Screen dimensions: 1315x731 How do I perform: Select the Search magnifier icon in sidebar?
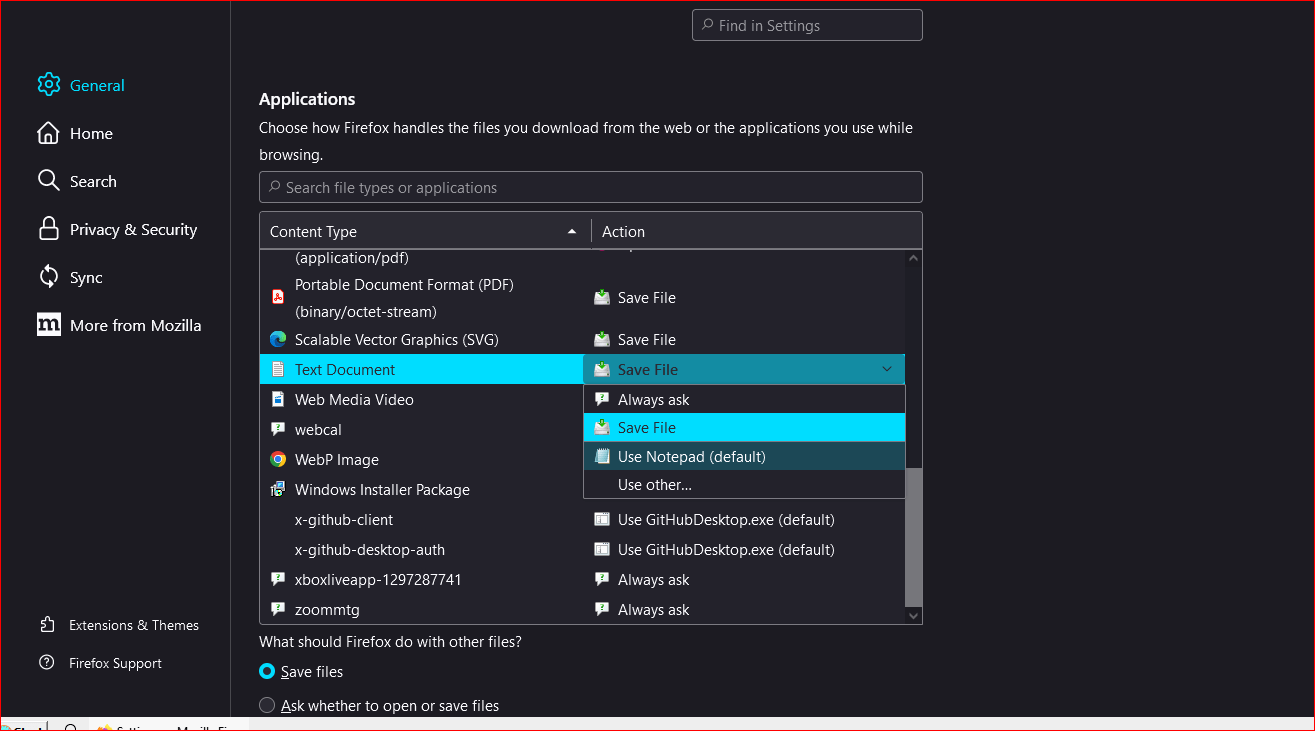[48, 181]
